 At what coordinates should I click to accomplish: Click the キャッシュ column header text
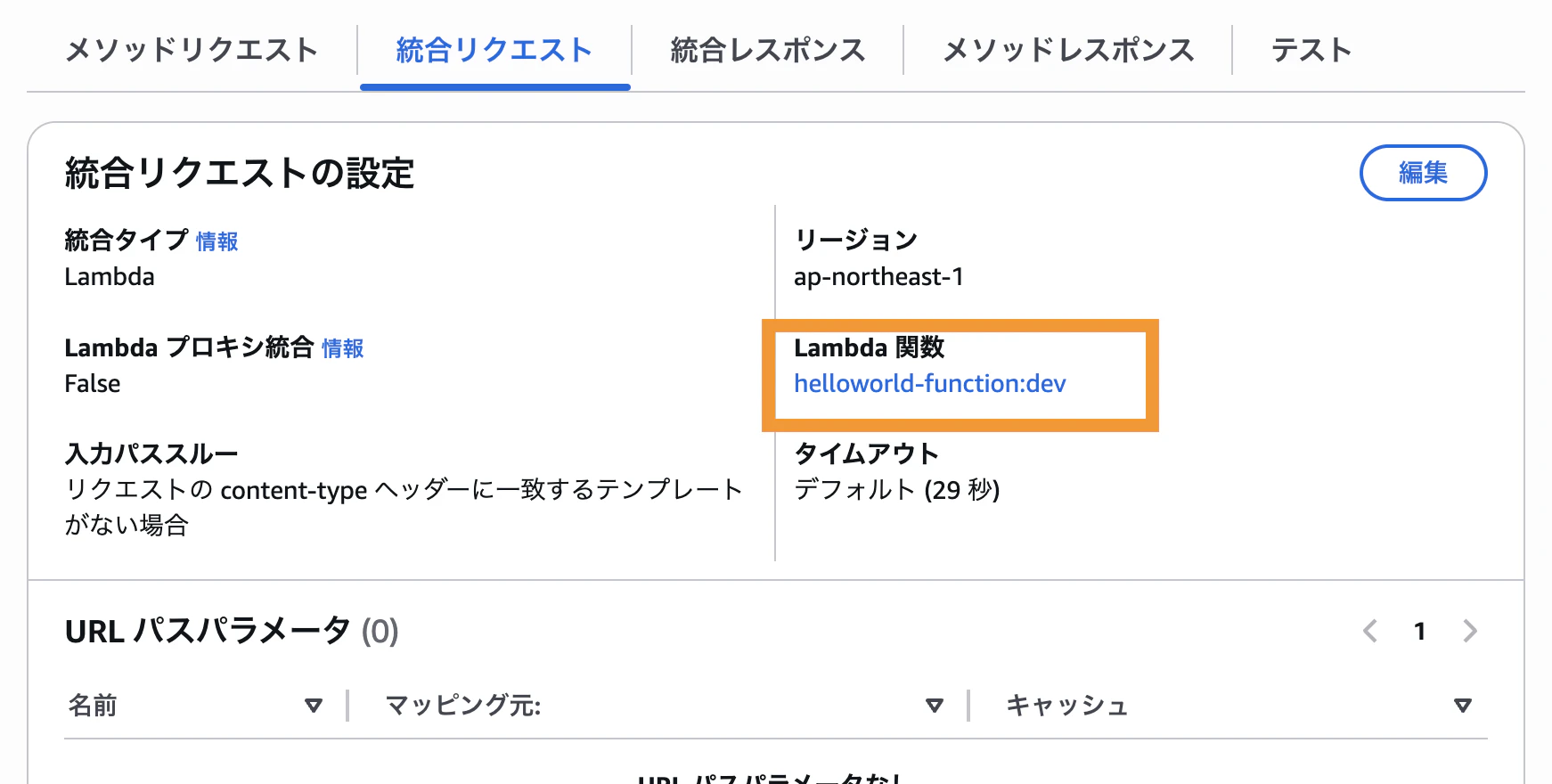[1066, 706]
